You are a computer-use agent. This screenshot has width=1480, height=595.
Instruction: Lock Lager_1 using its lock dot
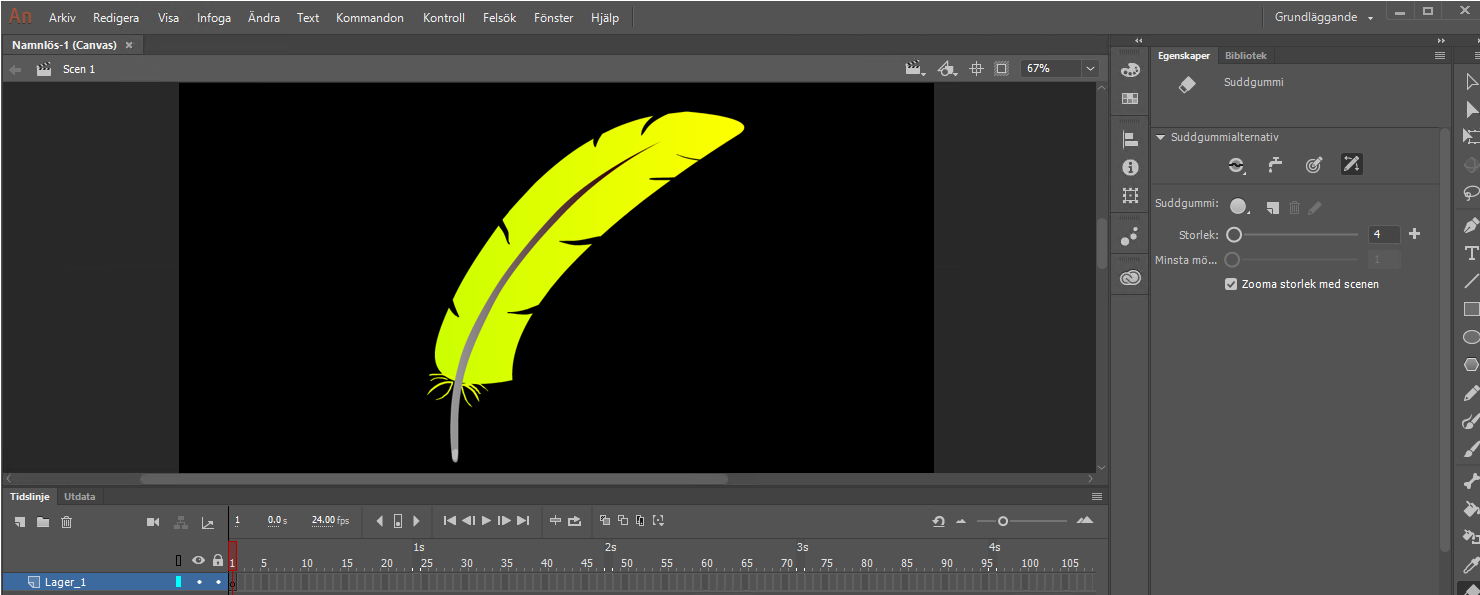[x=218, y=582]
